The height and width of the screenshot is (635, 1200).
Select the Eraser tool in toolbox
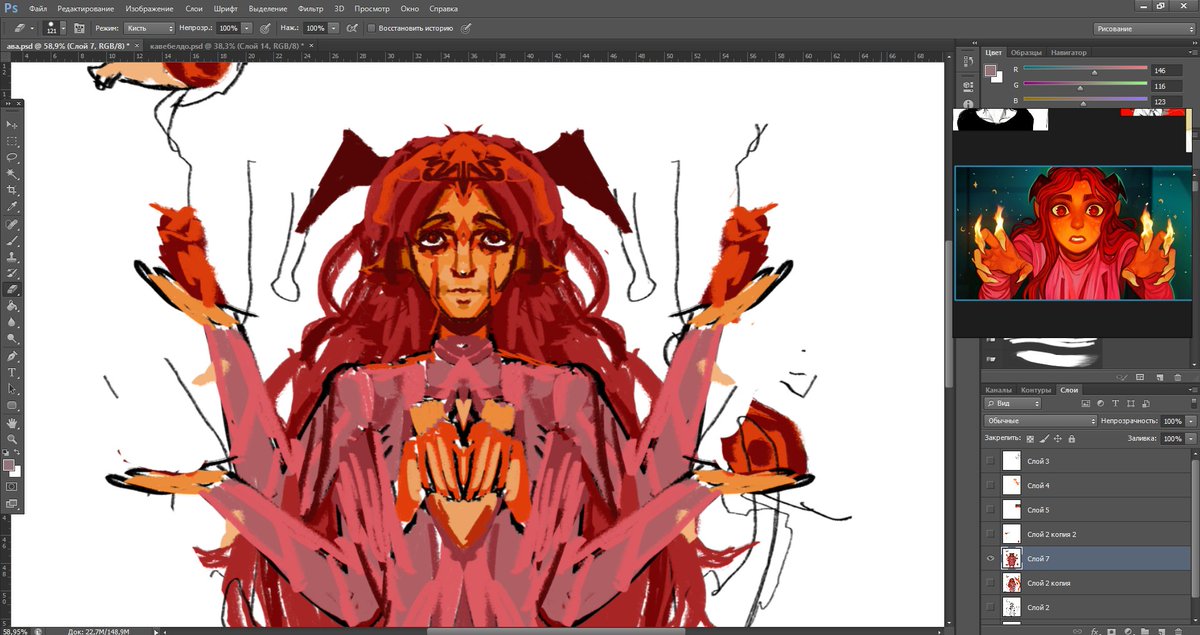tap(12, 290)
